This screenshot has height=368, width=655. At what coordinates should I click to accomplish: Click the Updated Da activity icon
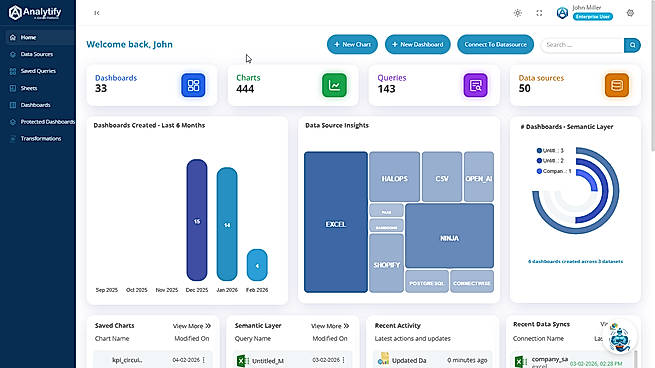383,359
